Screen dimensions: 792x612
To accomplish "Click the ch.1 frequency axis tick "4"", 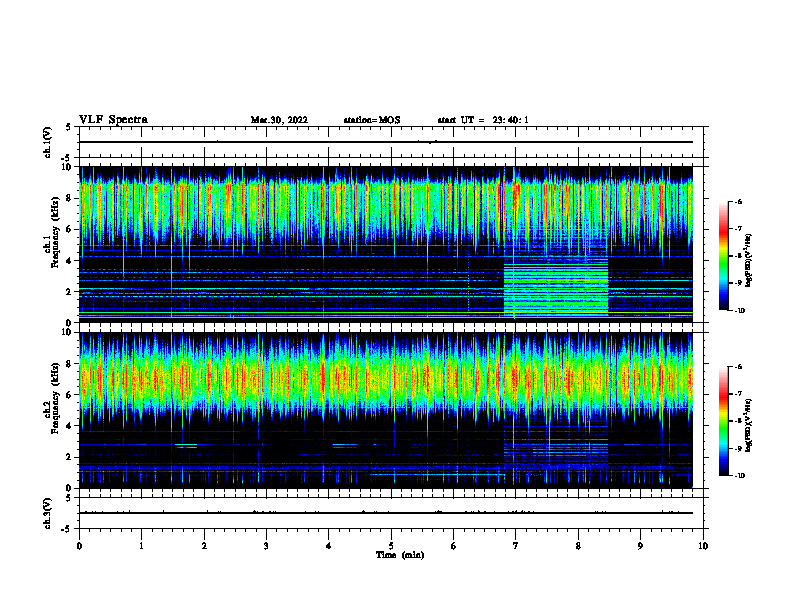I will pyautogui.click(x=70, y=261).
